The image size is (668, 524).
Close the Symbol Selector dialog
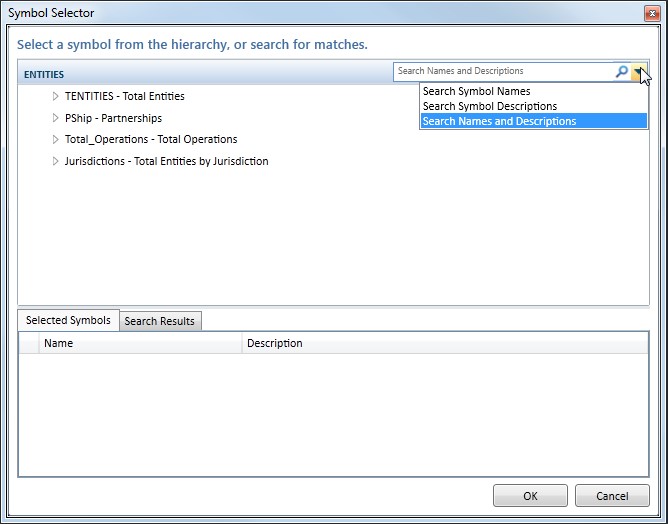(649, 12)
